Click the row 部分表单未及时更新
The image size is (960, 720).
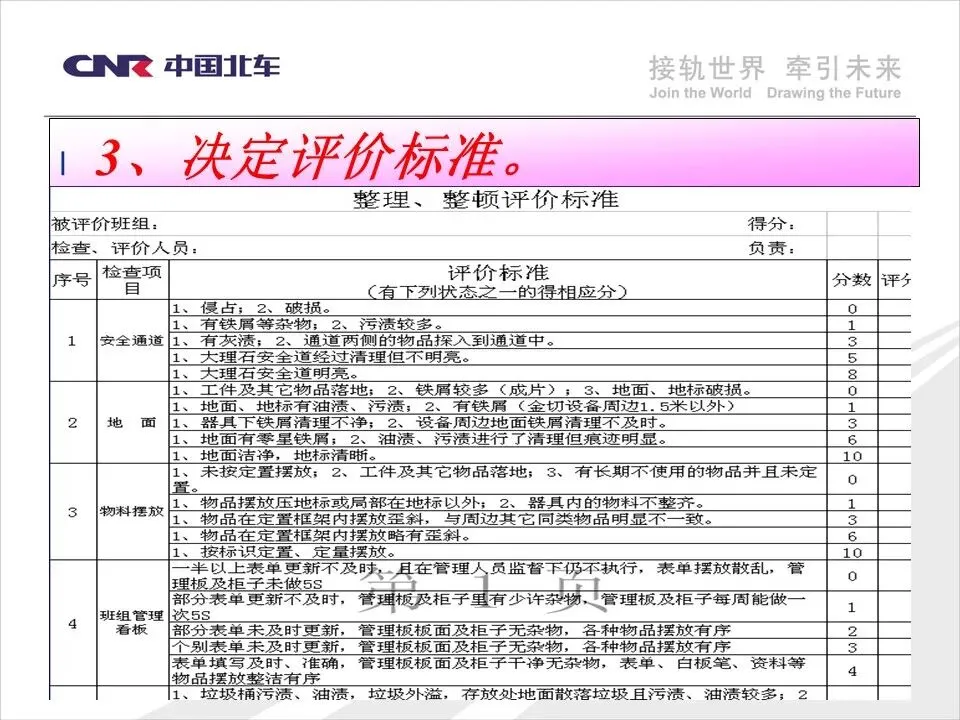pyautogui.click(x=498, y=630)
